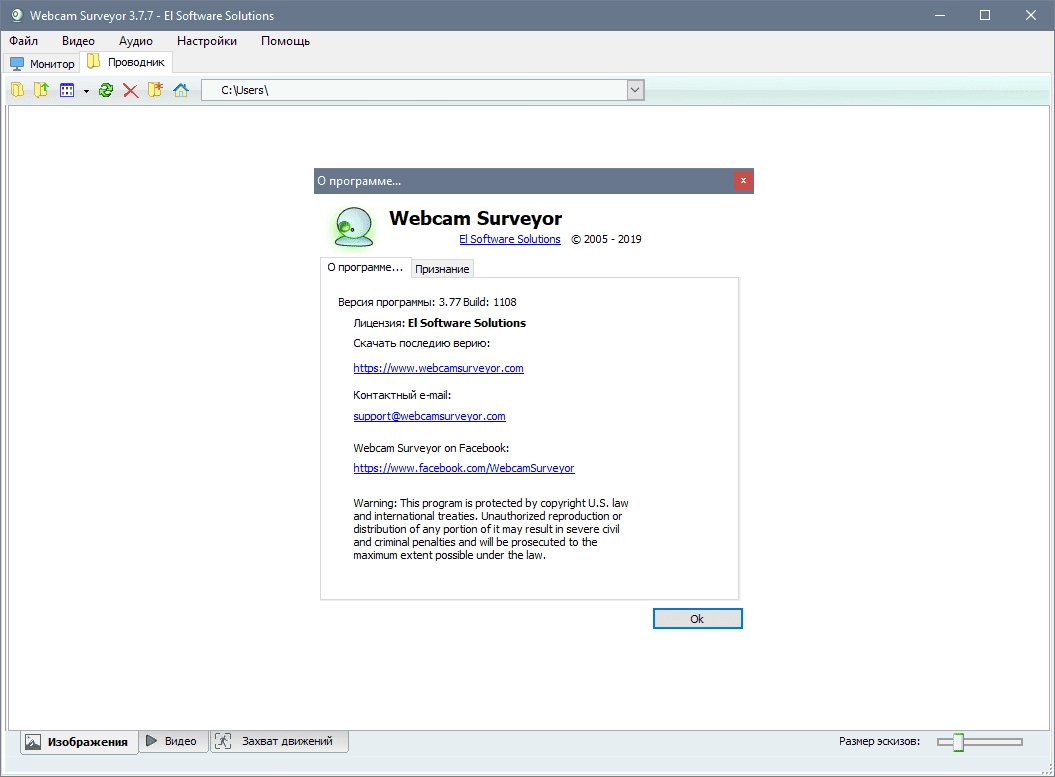Screen dimensions: 1055x777
Task: Switch to the bottom Видео tab
Action: click(x=173, y=741)
